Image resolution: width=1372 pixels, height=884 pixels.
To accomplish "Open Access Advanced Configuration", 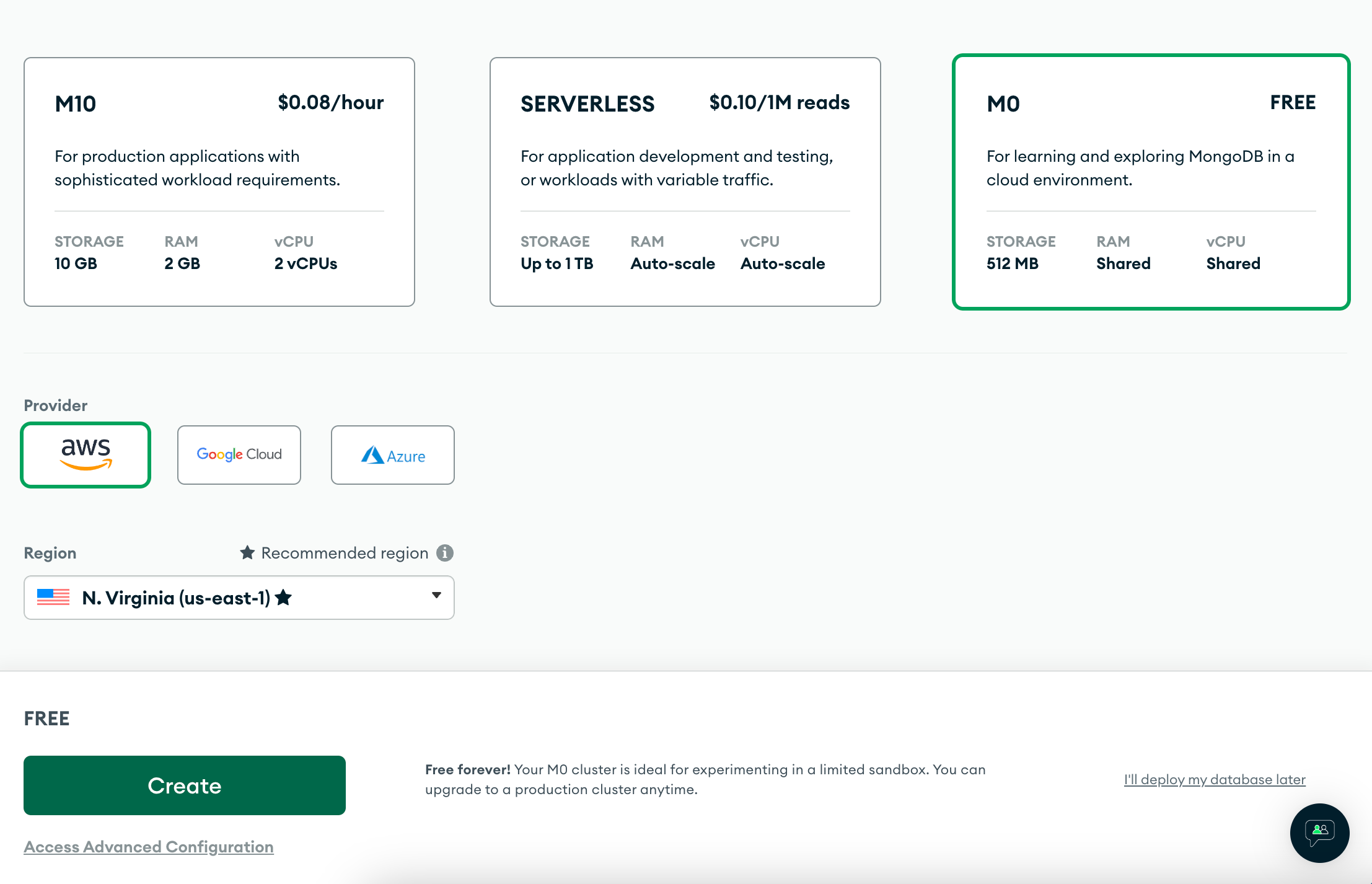I will click(148, 847).
